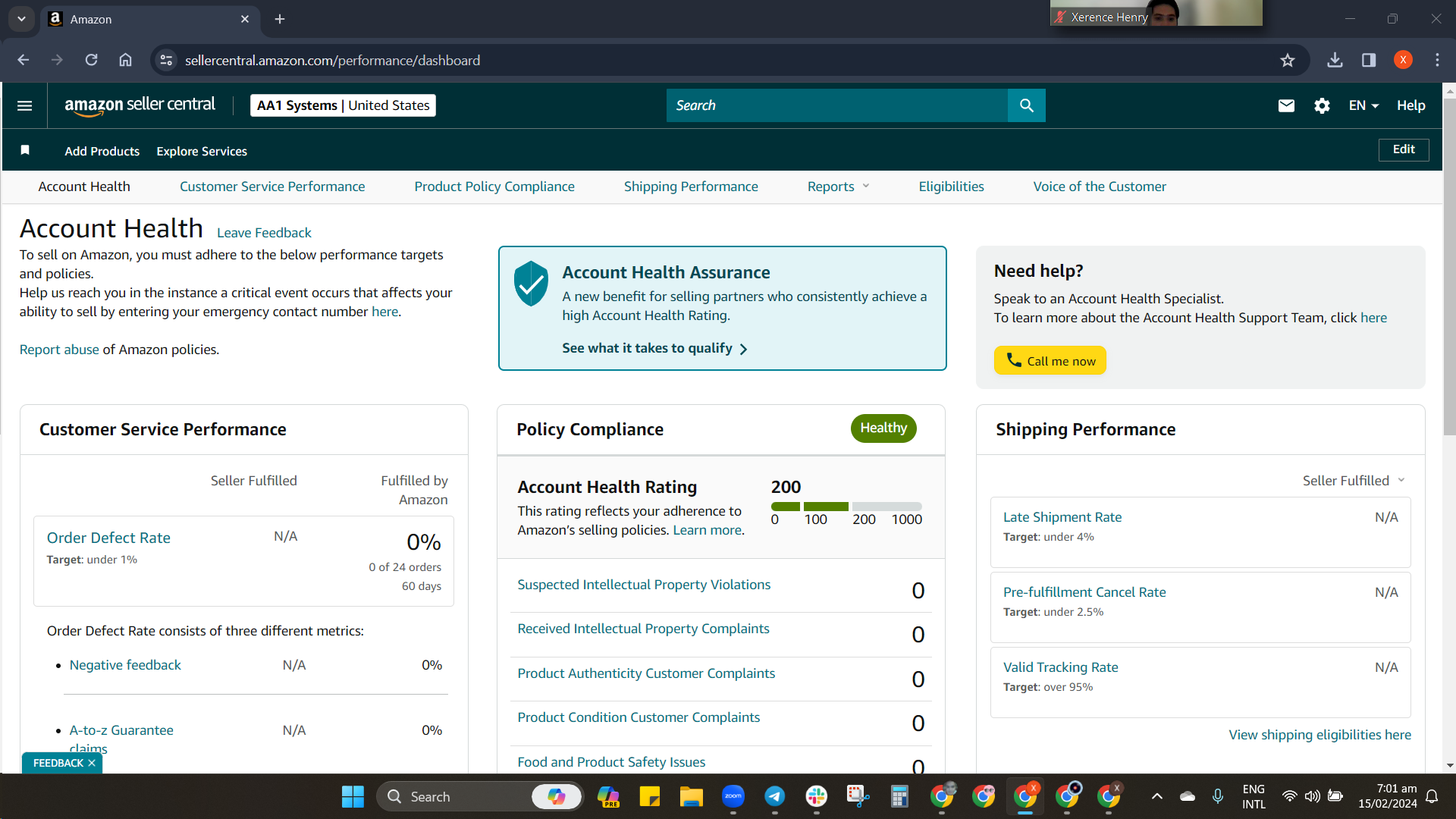Open Suspected Intellectual Property Violations
The height and width of the screenshot is (819, 1456).
(644, 585)
